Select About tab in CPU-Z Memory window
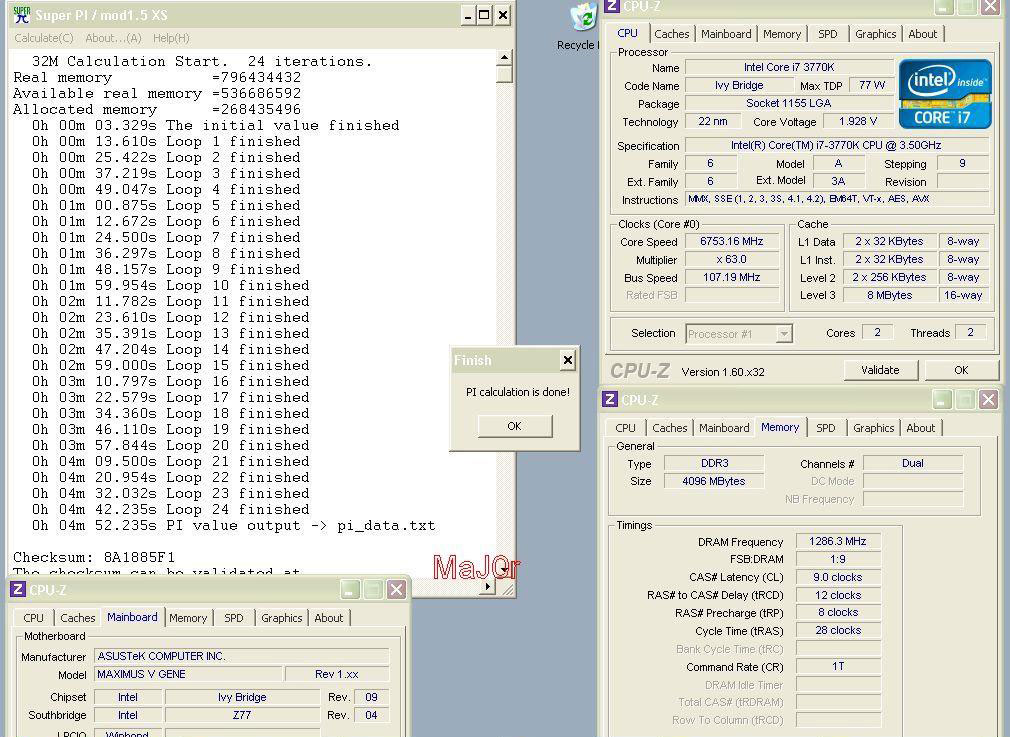The width and height of the screenshot is (1010, 737). (x=920, y=428)
